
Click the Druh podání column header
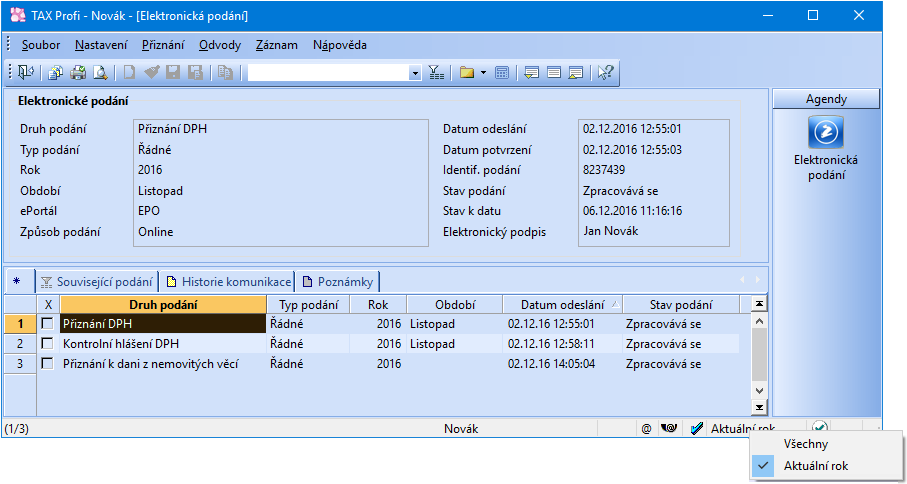pyautogui.click(x=163, y=304)
